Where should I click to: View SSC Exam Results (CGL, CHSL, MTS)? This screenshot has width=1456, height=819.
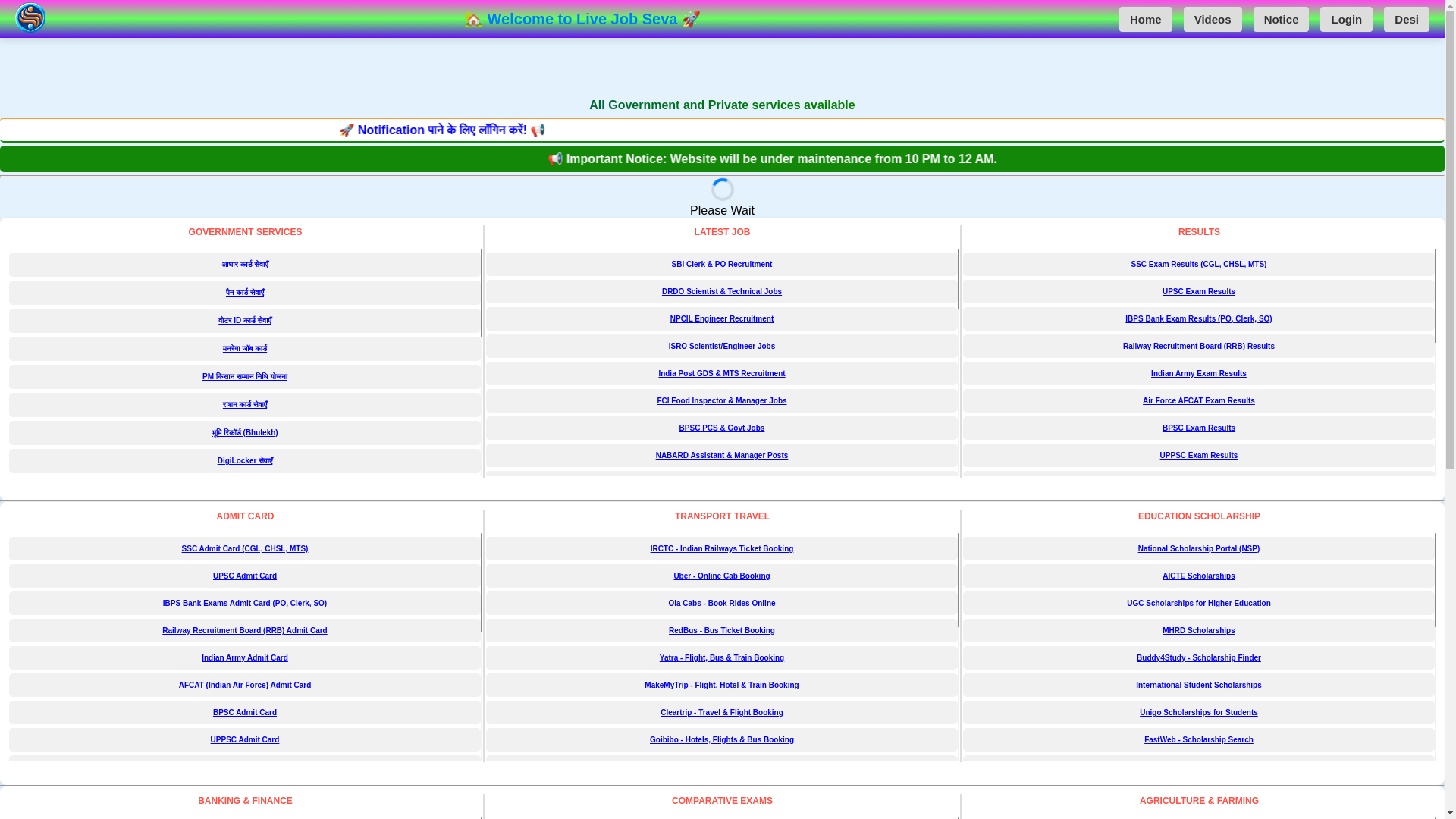(1198, 265)
